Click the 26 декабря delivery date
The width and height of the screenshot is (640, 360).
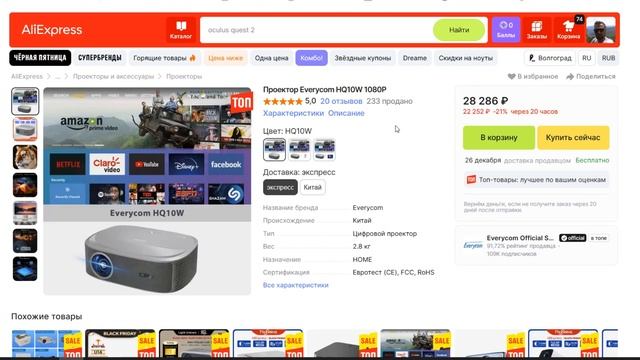click(x=482, y=160)
